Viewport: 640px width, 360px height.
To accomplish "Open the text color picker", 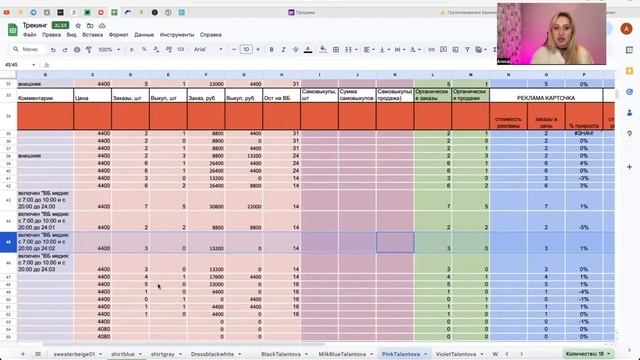I will (x=308, y=49).
